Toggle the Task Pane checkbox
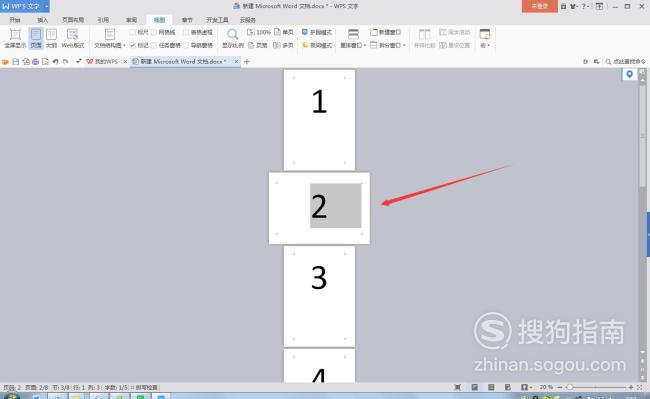650x399 pixels. [154, 45]
